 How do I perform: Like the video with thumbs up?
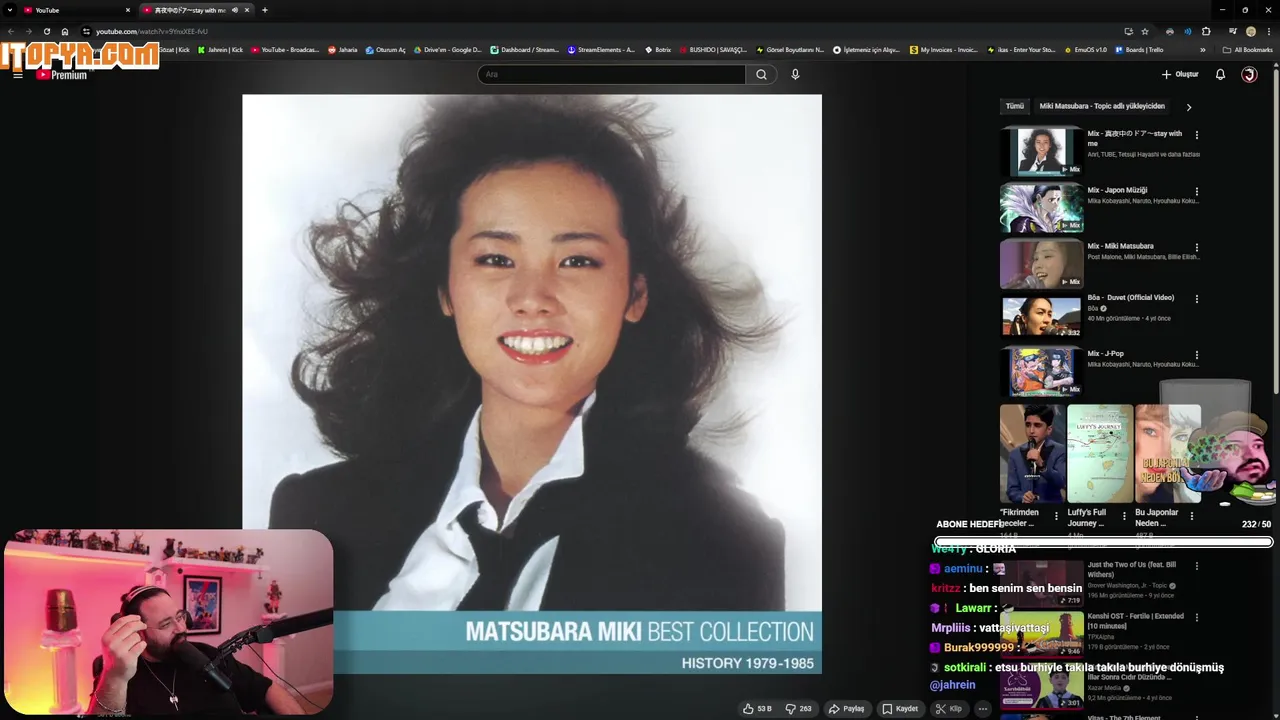point(757,709)
